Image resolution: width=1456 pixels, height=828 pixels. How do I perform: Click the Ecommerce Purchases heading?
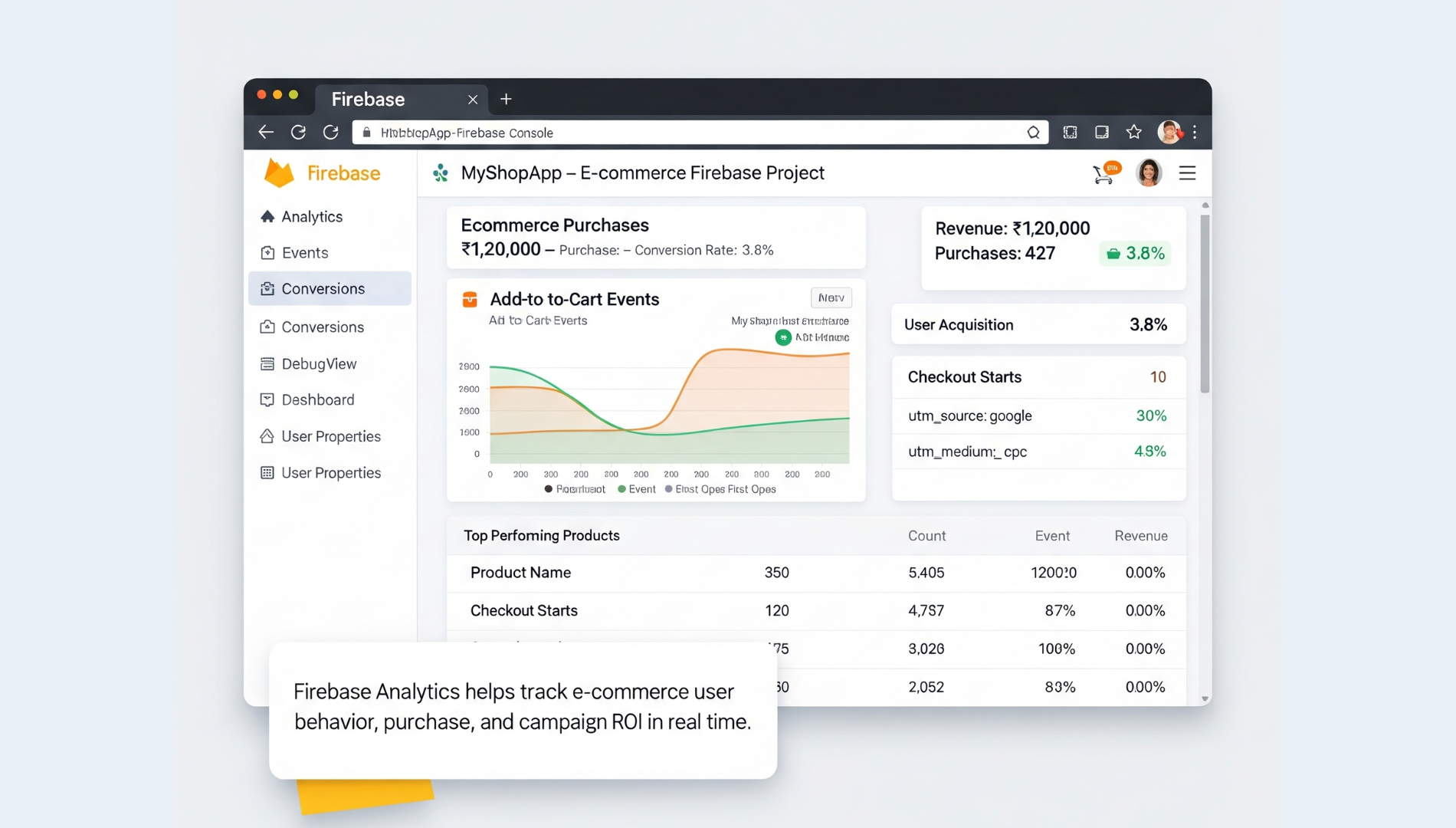tap(555, 225)
